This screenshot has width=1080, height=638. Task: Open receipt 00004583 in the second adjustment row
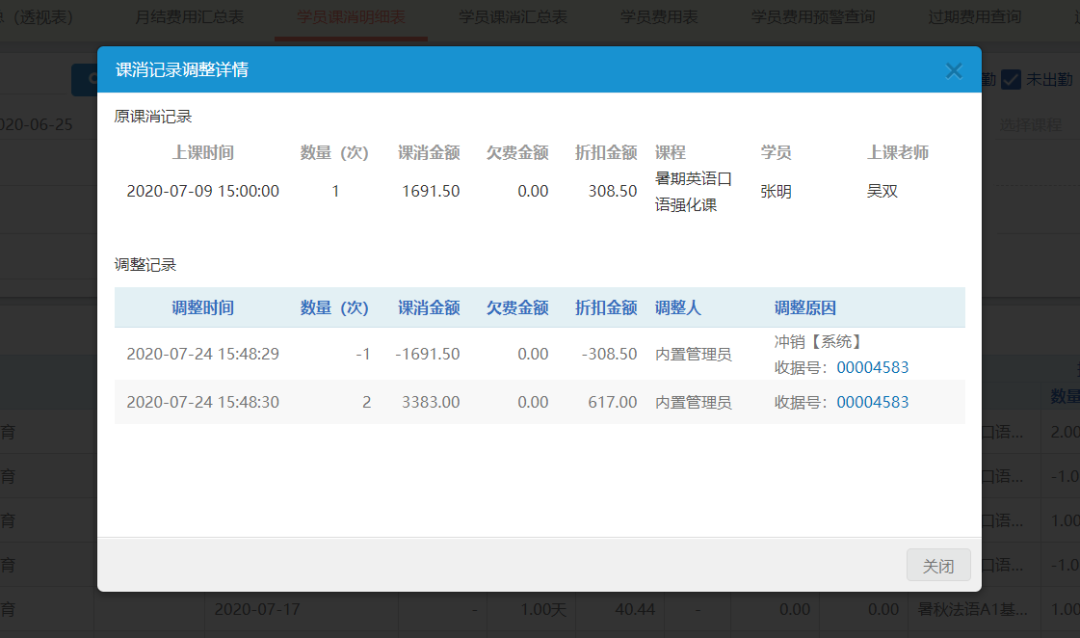click(x=872, y=402)
